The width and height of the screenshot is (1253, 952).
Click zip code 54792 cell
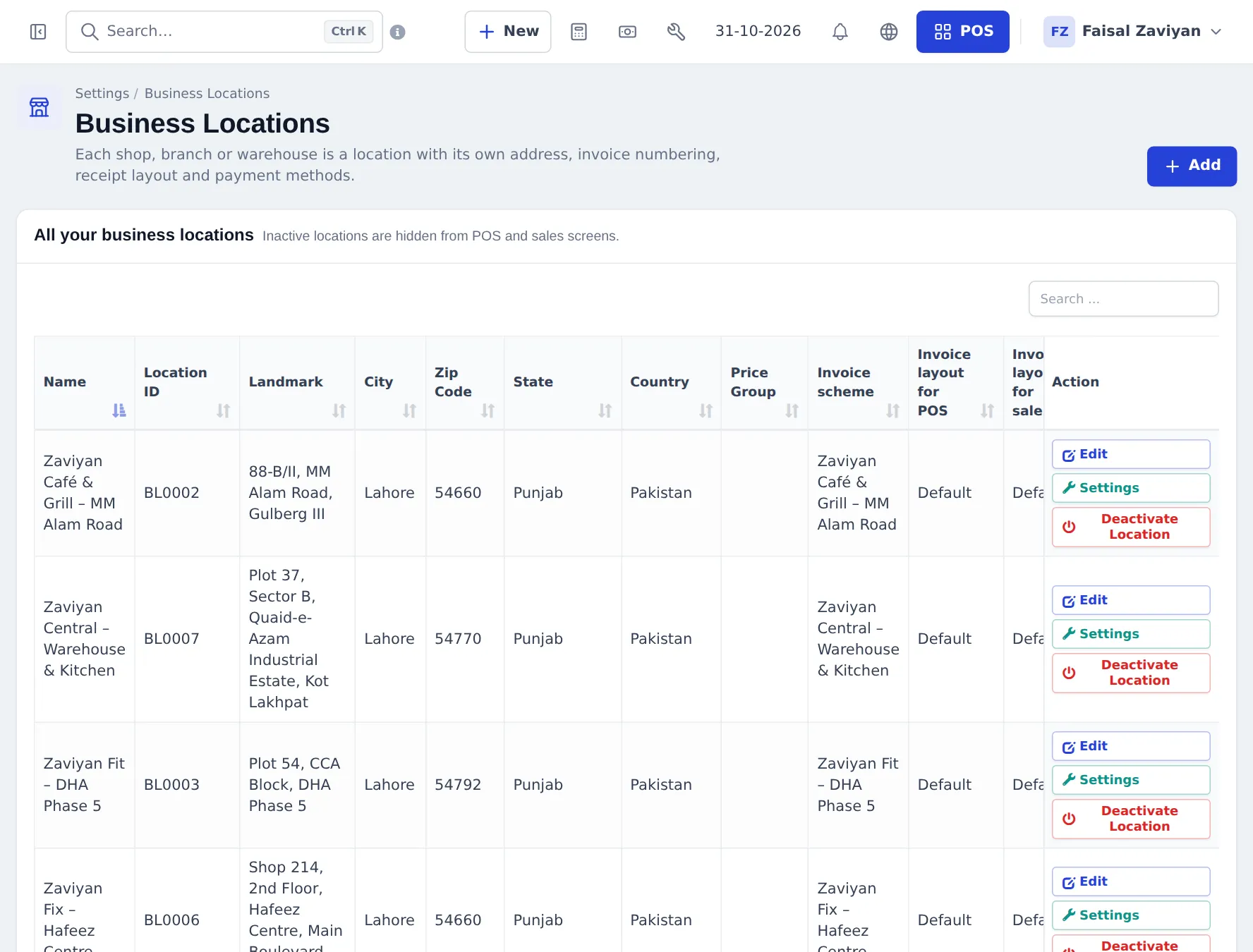(x=465, y=785)
